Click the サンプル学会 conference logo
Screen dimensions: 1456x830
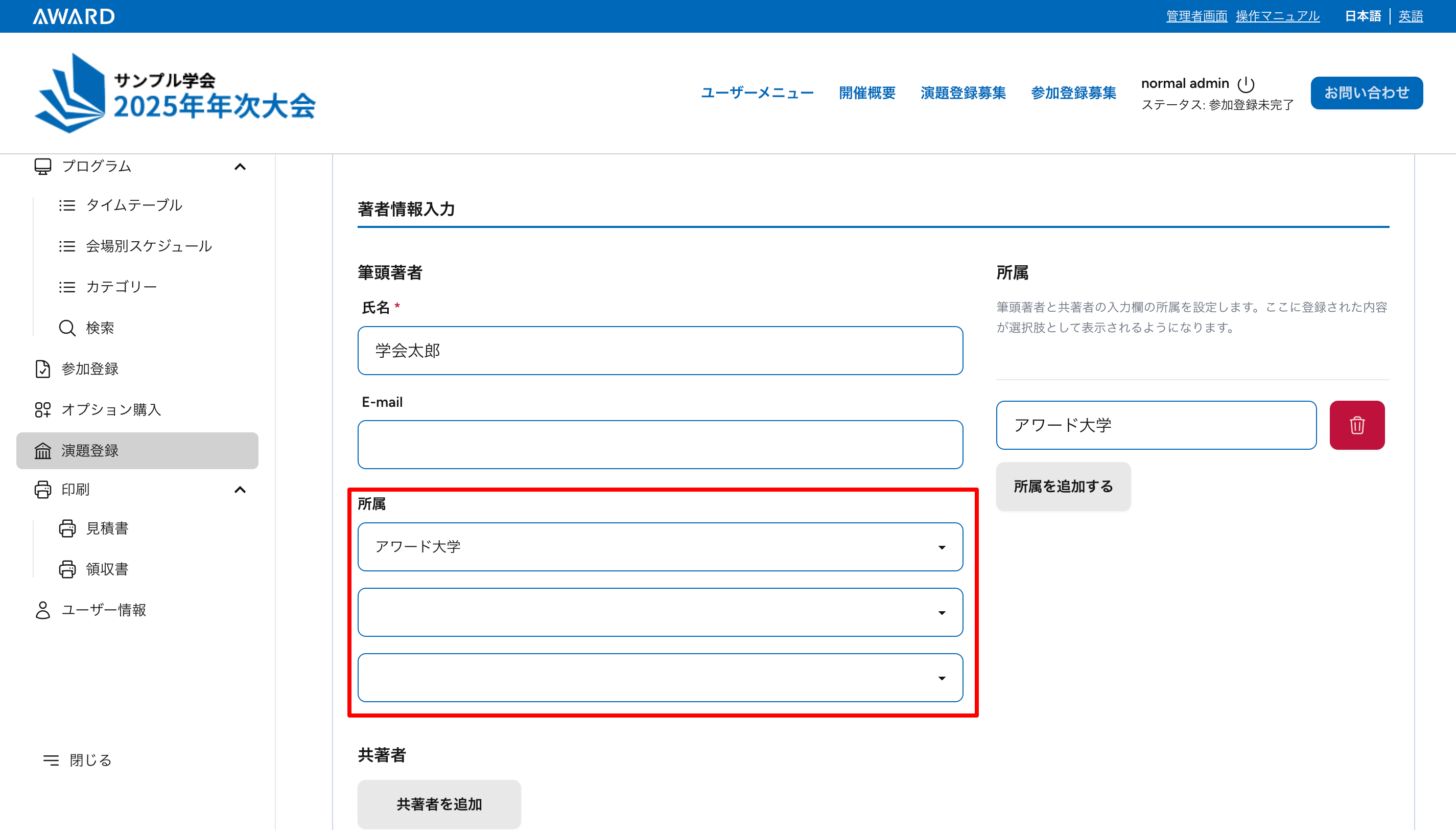(x=175, y=93)
